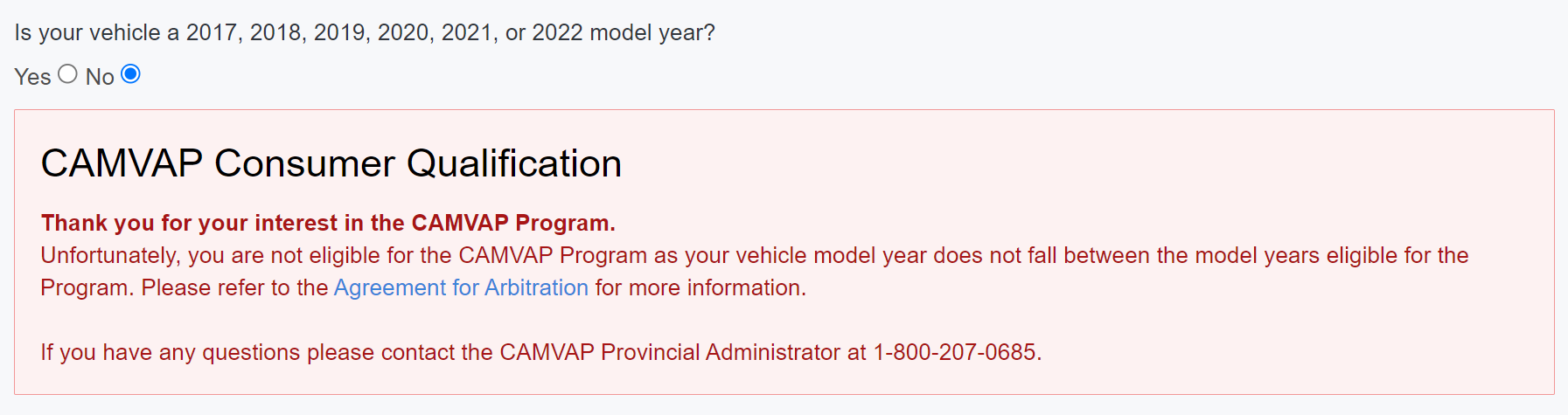Image resolution: width=1568 pixels, height=415 pixels.
Task: Click the CAMVAP Consumer Qualification heading
Action: coord(331,163)
